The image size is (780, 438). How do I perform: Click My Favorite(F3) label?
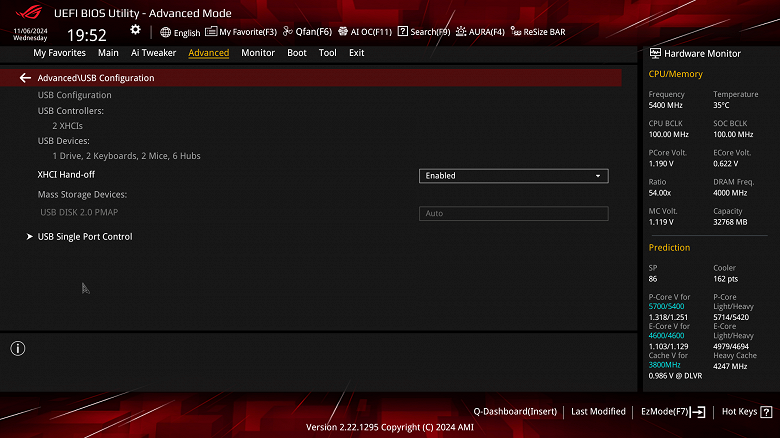[x=248, y=32]
